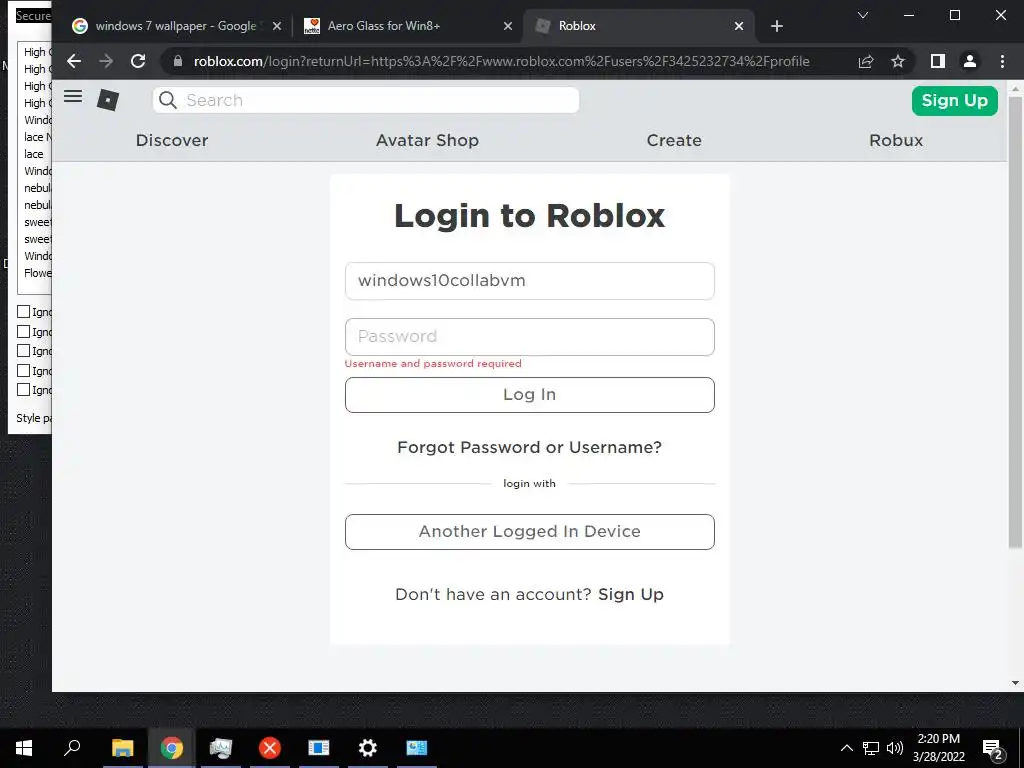1024x768 pixels.
Task: Open a new tab with plus
Action: coord(776,26)
